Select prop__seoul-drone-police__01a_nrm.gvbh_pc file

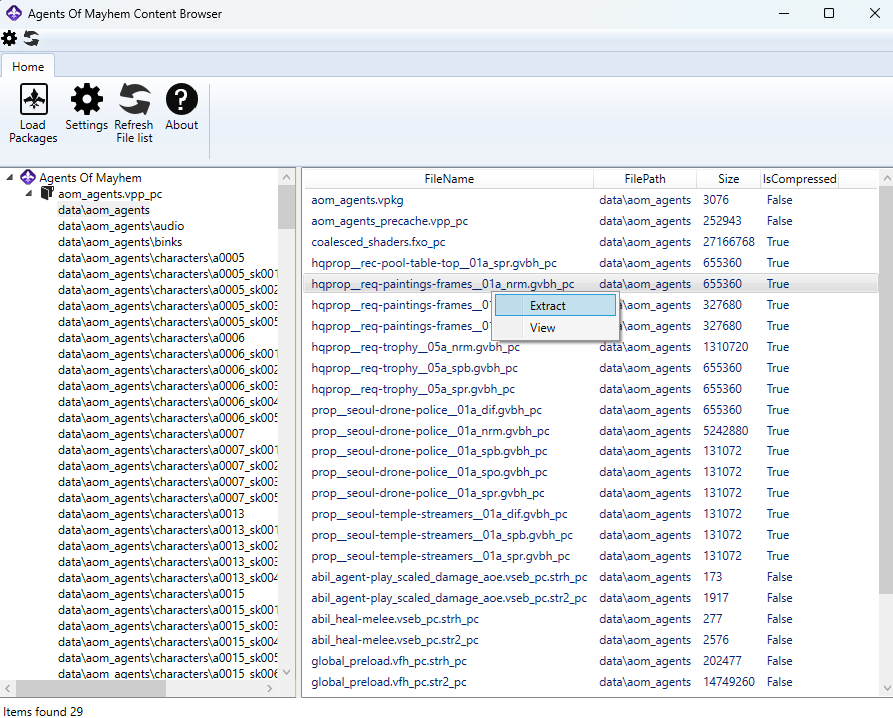coord(591,431)
